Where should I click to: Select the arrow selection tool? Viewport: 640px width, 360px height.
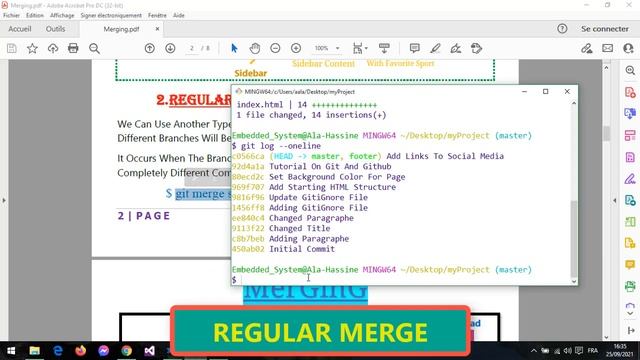234,49
